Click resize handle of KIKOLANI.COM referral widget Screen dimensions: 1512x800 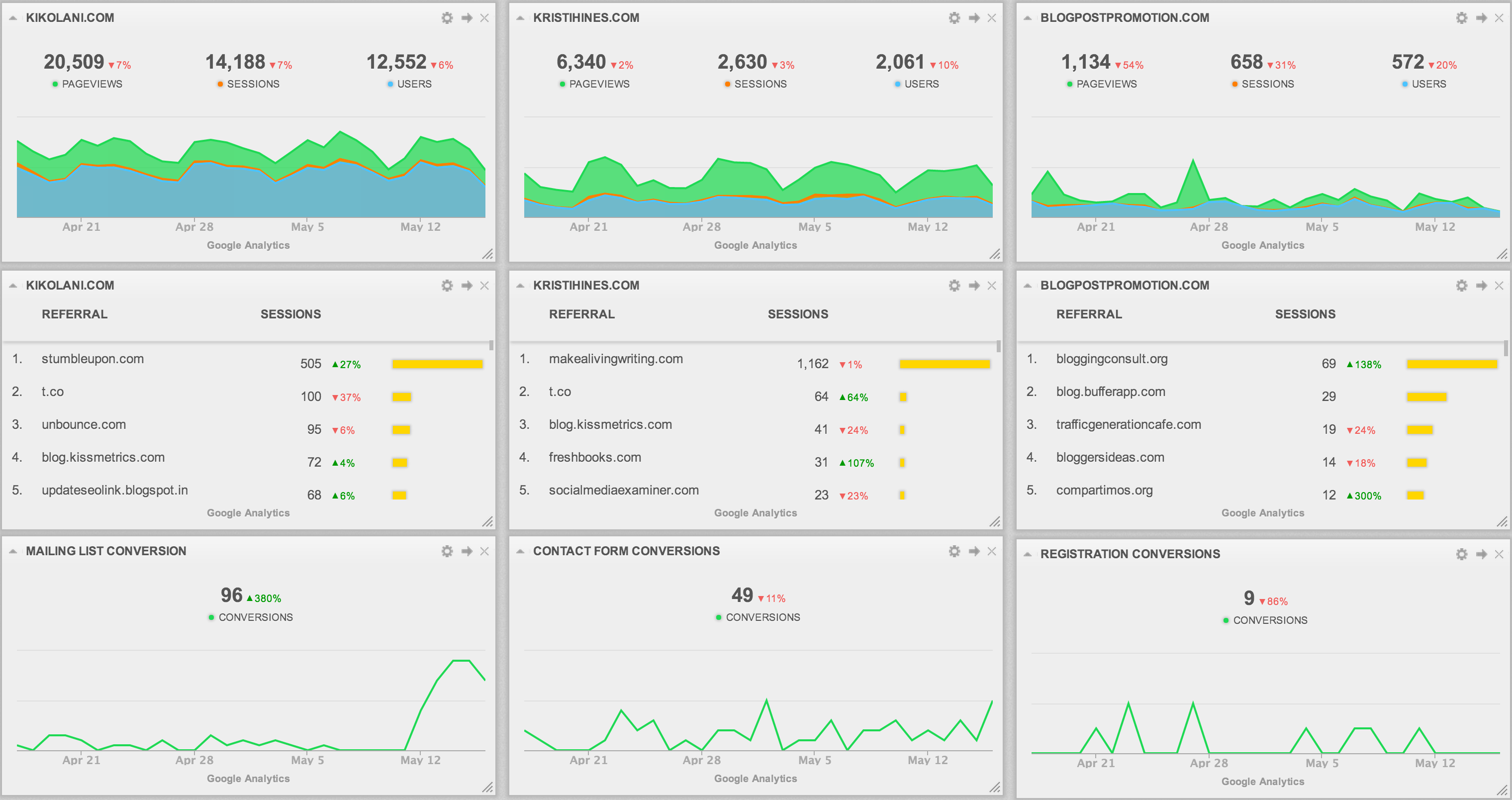click(x=487, y=521)
